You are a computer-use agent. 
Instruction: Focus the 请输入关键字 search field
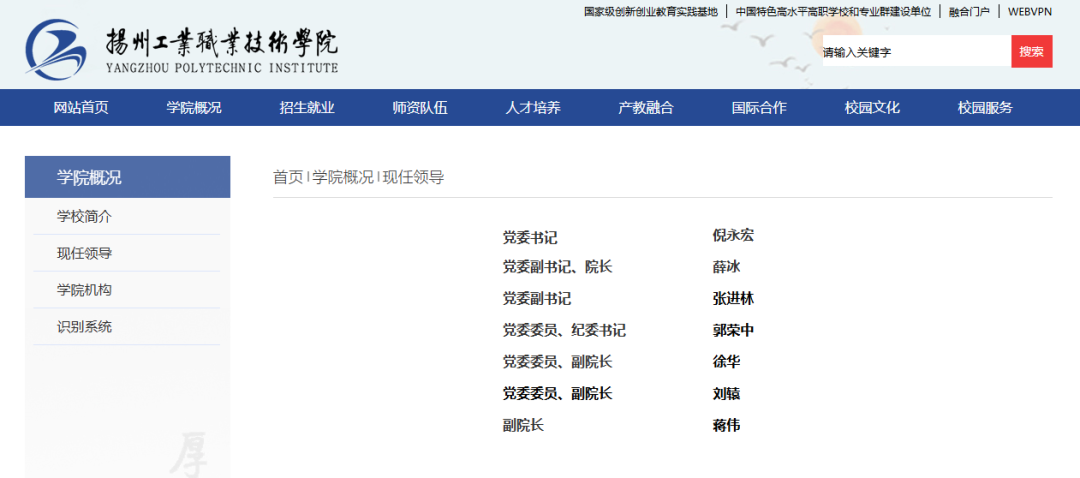click(915, 52)
